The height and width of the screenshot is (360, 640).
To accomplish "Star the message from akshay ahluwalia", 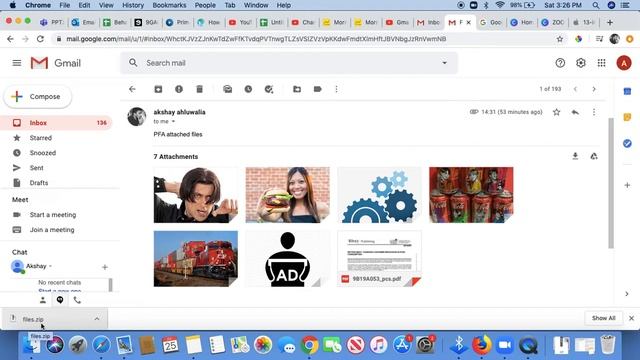I will (x=556, y=112).
